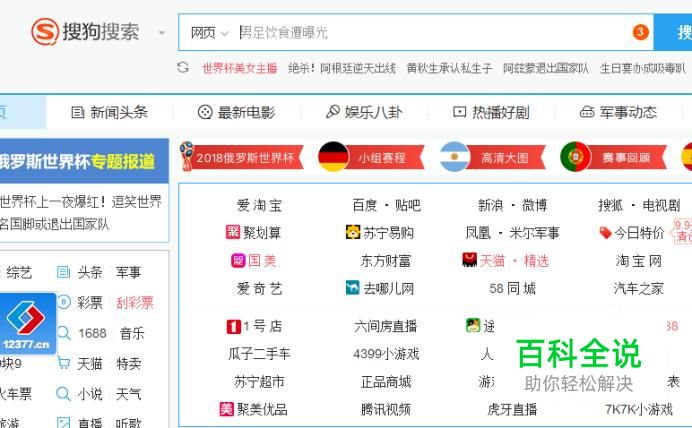The height and width of the screenshot is (428, 692).
Task: Open 赛事回顾 with the Portugal flag
Action: click(613, 157)
